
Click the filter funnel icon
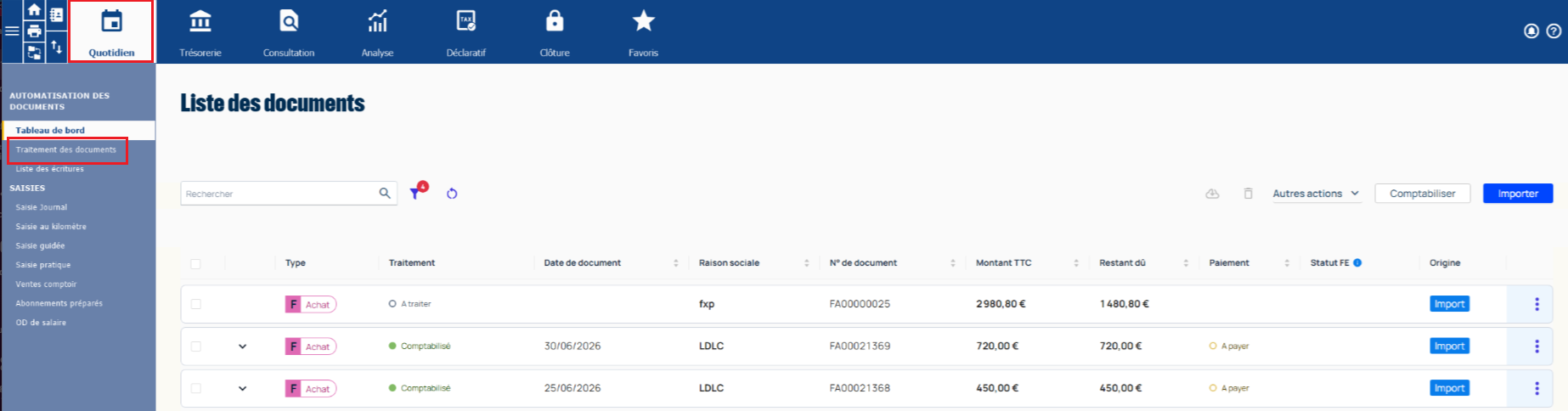click(x=415, y=193)
